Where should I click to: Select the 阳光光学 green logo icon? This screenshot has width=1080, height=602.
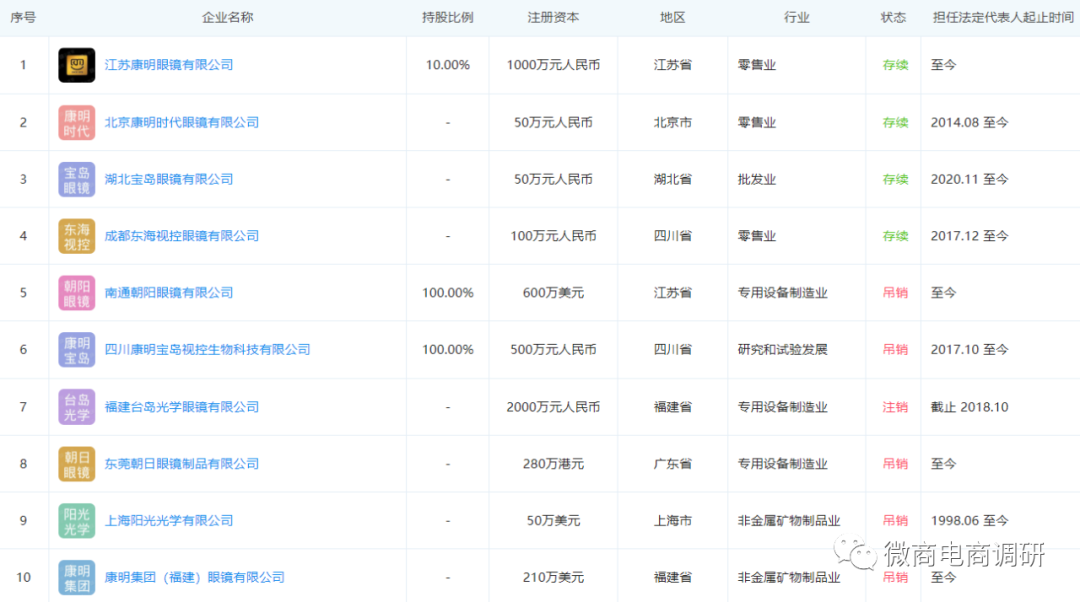point(76,520)
